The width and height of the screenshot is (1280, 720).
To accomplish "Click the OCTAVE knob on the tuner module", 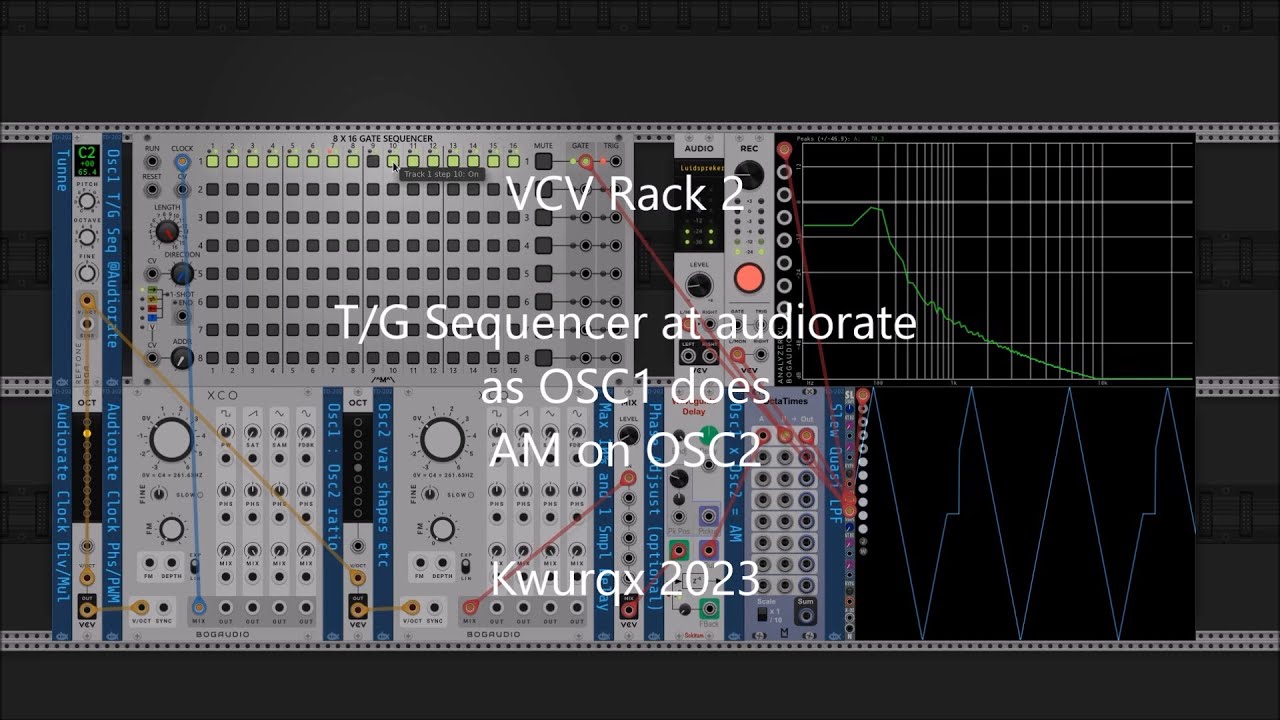I will 87,237.
